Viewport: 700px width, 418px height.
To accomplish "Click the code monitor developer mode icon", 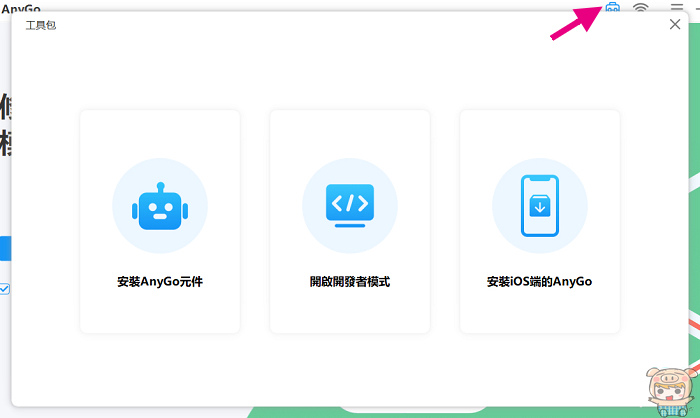I will 350,205.
